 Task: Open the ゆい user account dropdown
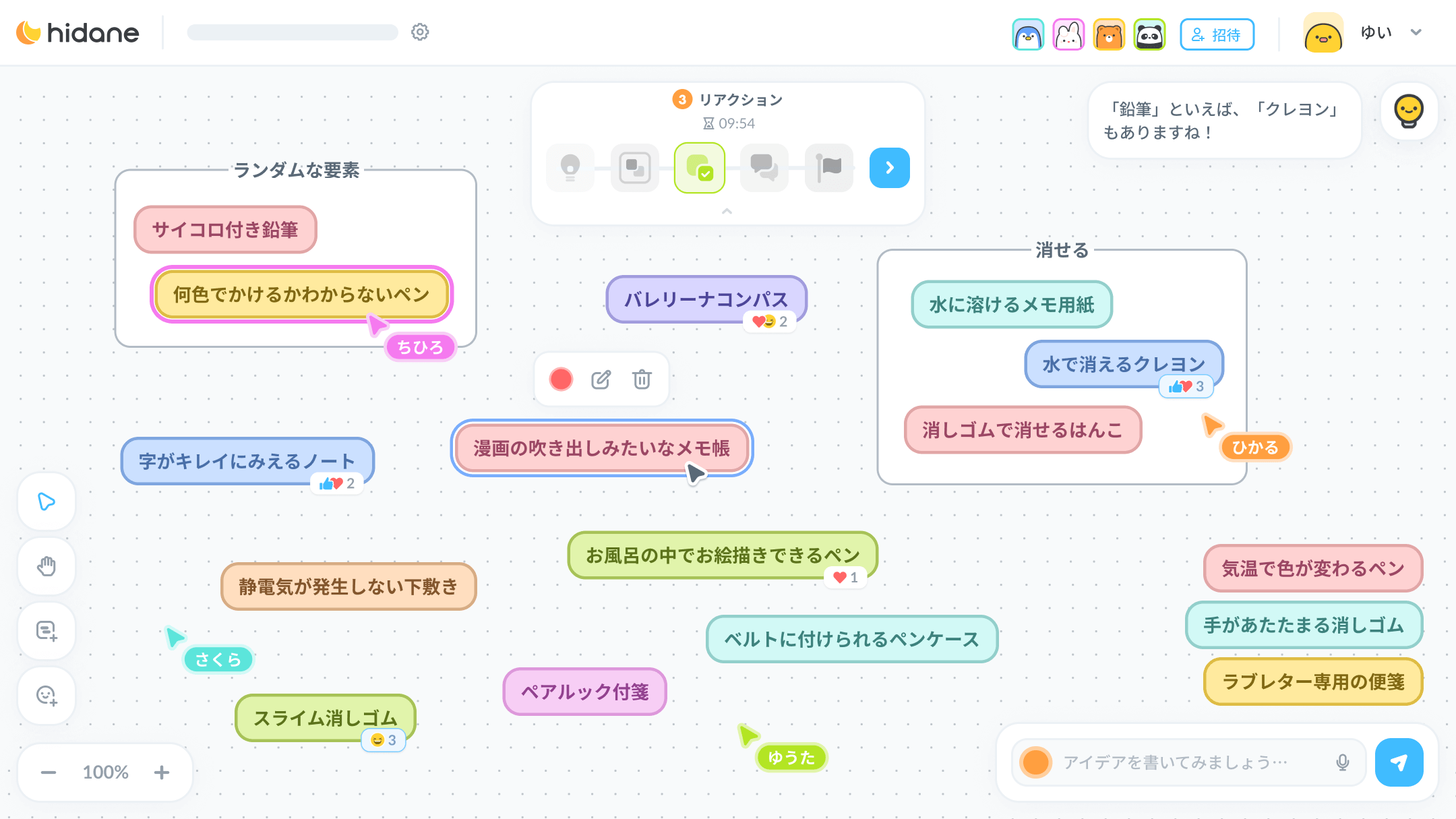[1416, 32]
